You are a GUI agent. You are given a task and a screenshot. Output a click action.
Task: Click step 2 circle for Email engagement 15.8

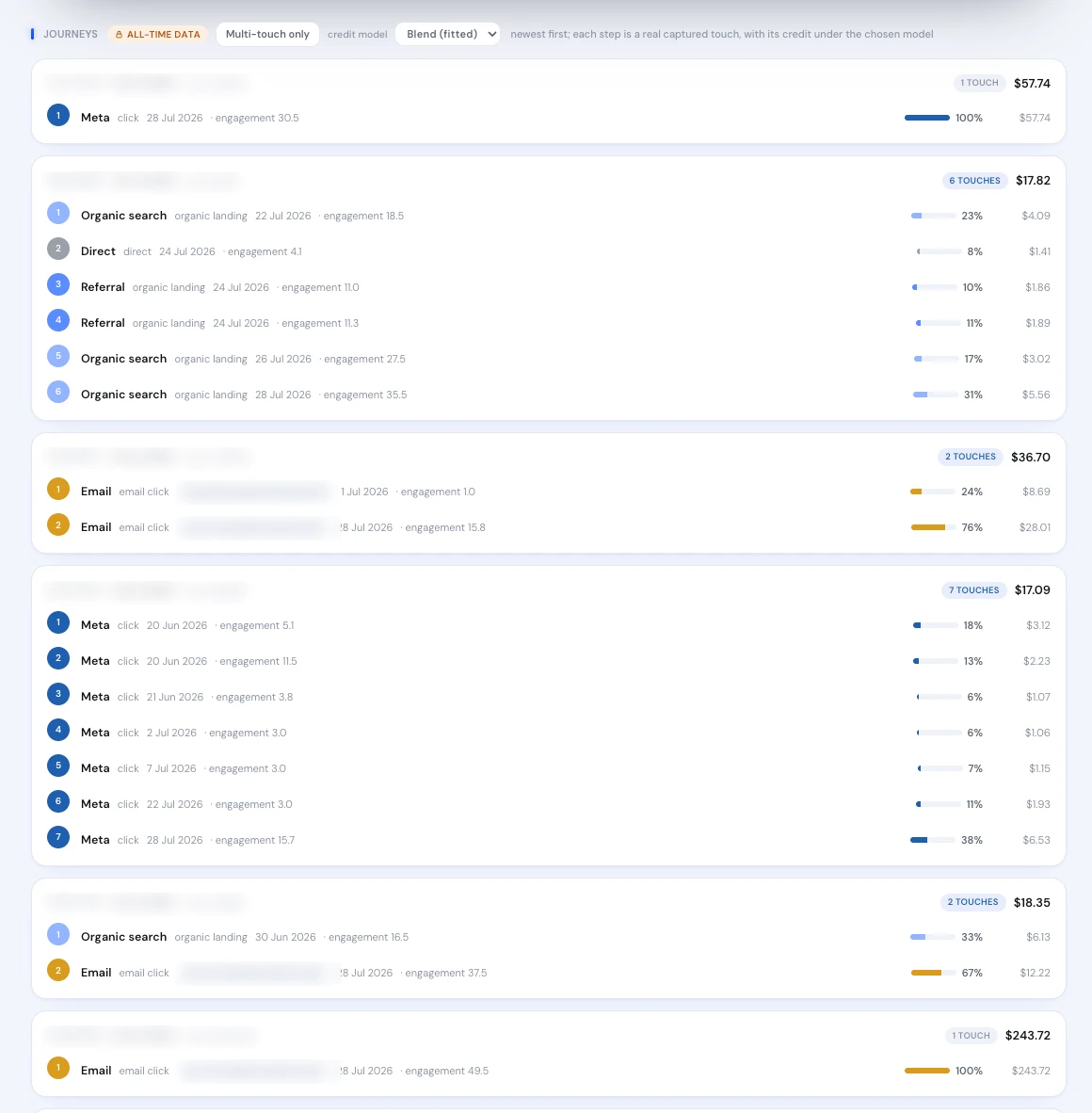(58, 524)
